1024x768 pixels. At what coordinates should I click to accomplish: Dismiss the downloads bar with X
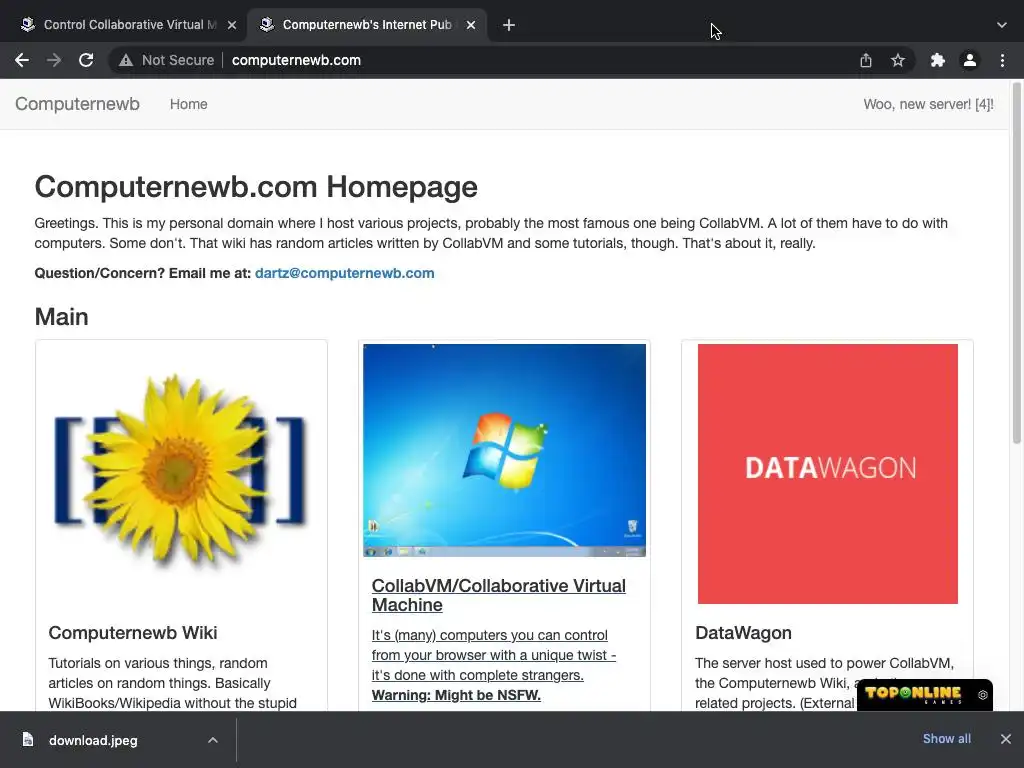1006,739
